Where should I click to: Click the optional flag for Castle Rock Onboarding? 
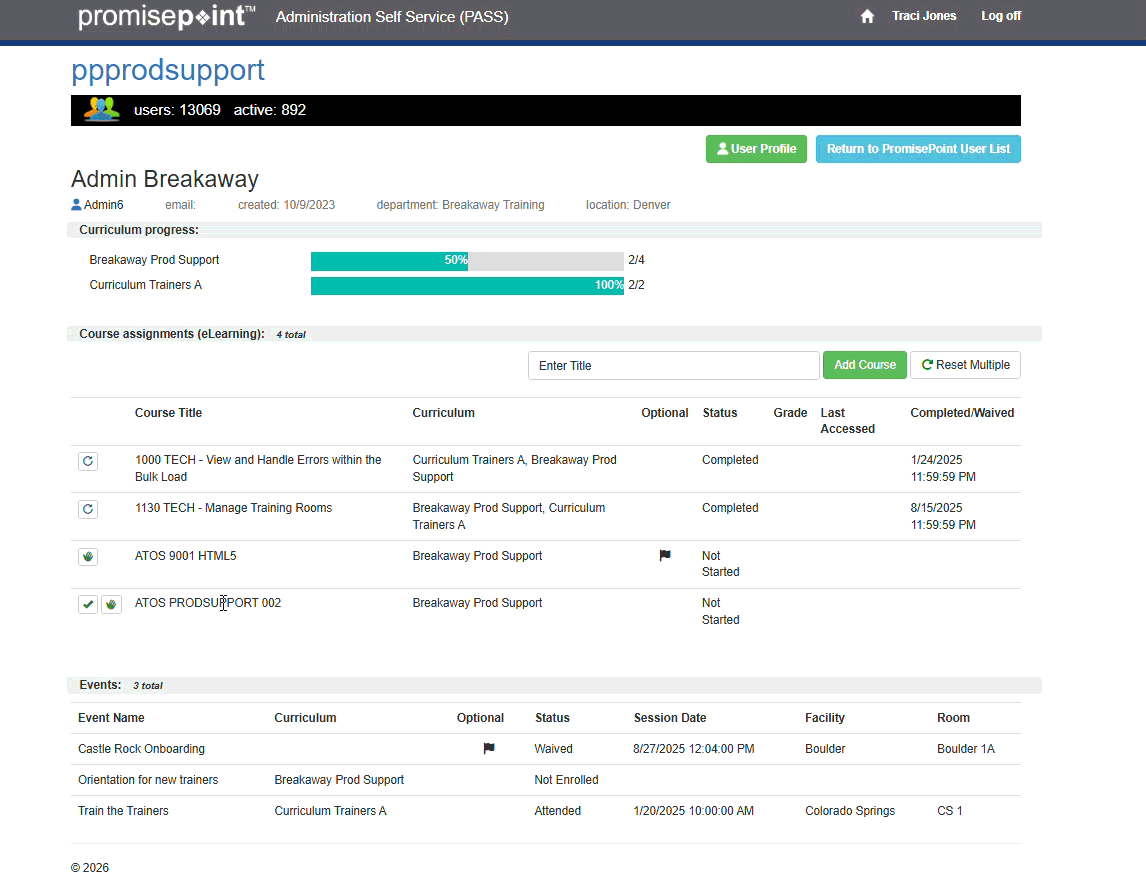(489, 748)
